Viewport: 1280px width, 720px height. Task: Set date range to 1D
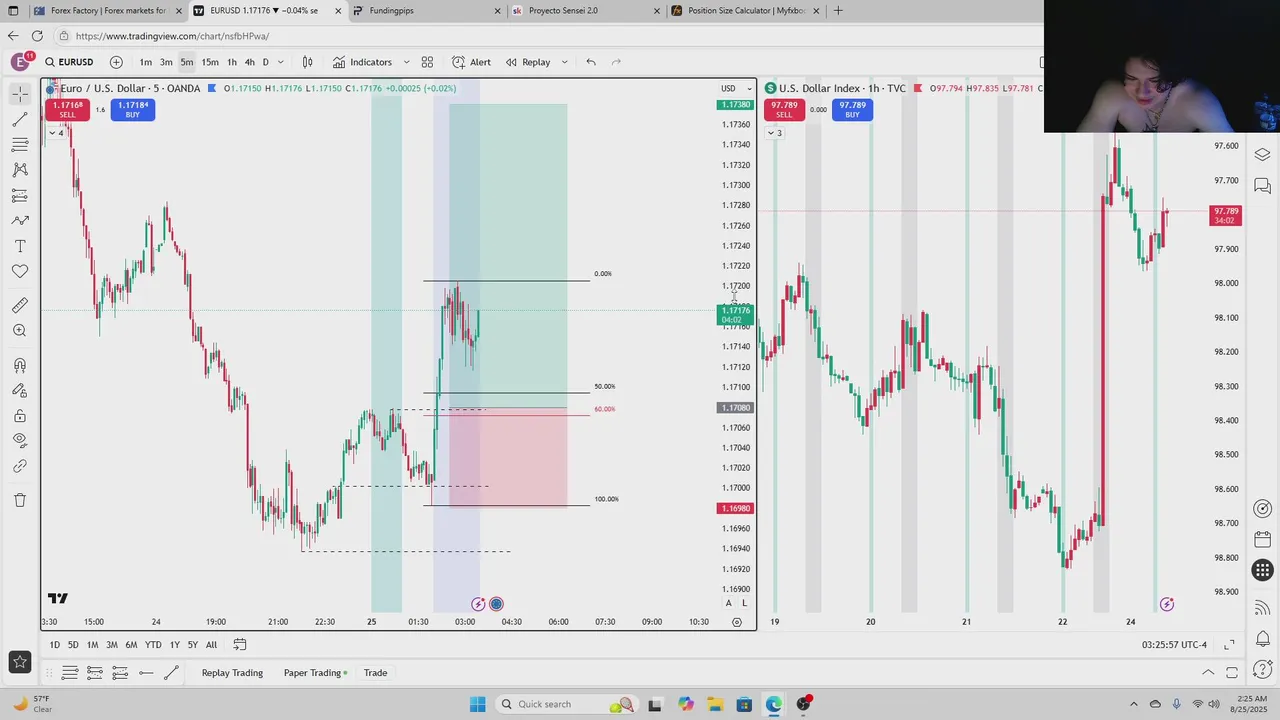pos(55,645)
